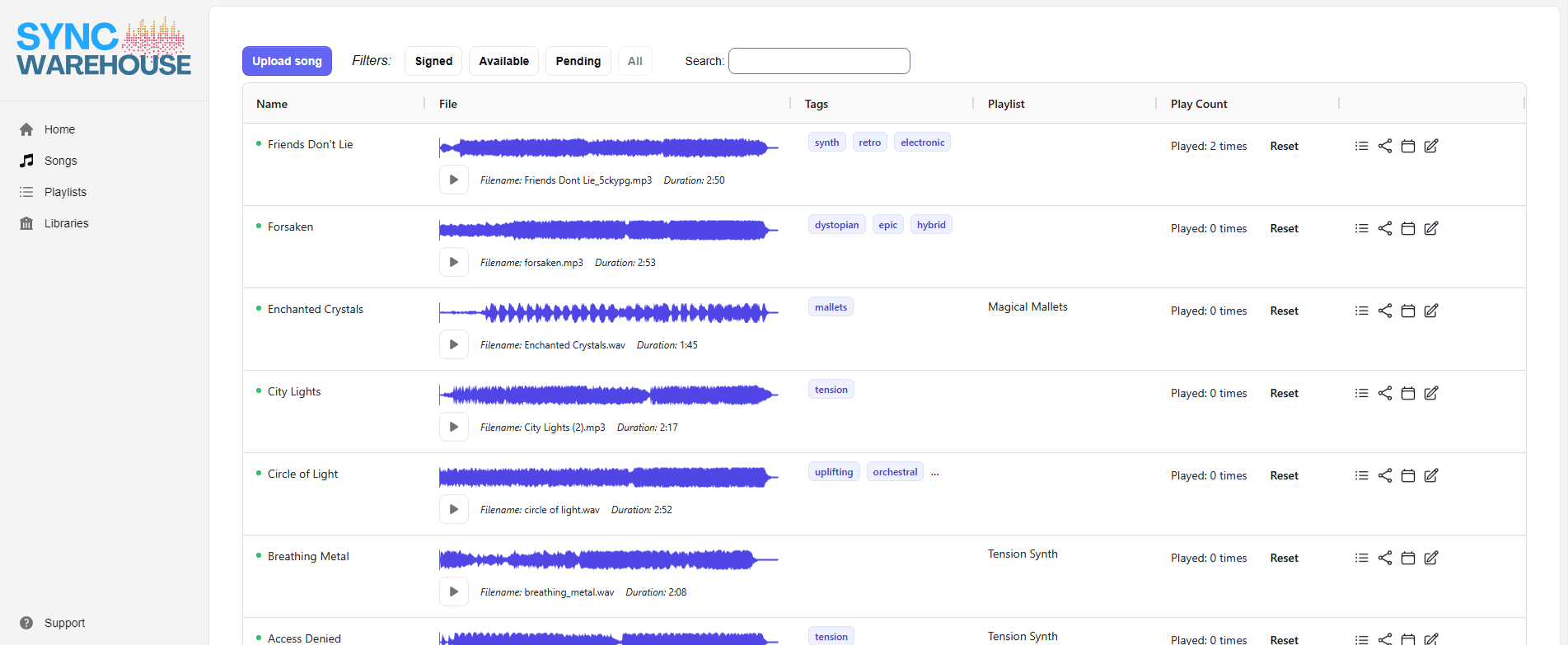Screen dimensions: 1568x645
Task: Seek in Enchanted Crystals waveform
Action: pos(609,312)
